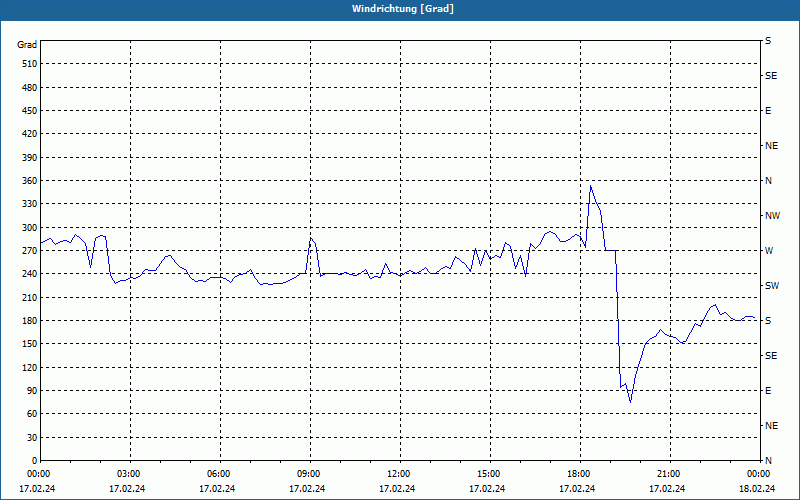The image size is (800, 500).
Task: Click the 'Windrichtung [Grad]' chart title
Action: coord(403,9)
